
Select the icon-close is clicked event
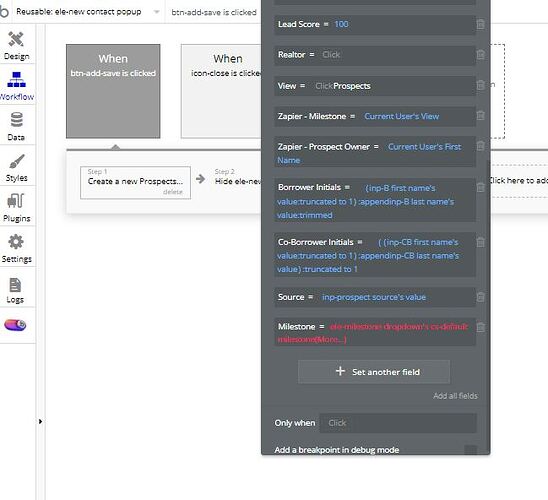(x=221, y=91)
